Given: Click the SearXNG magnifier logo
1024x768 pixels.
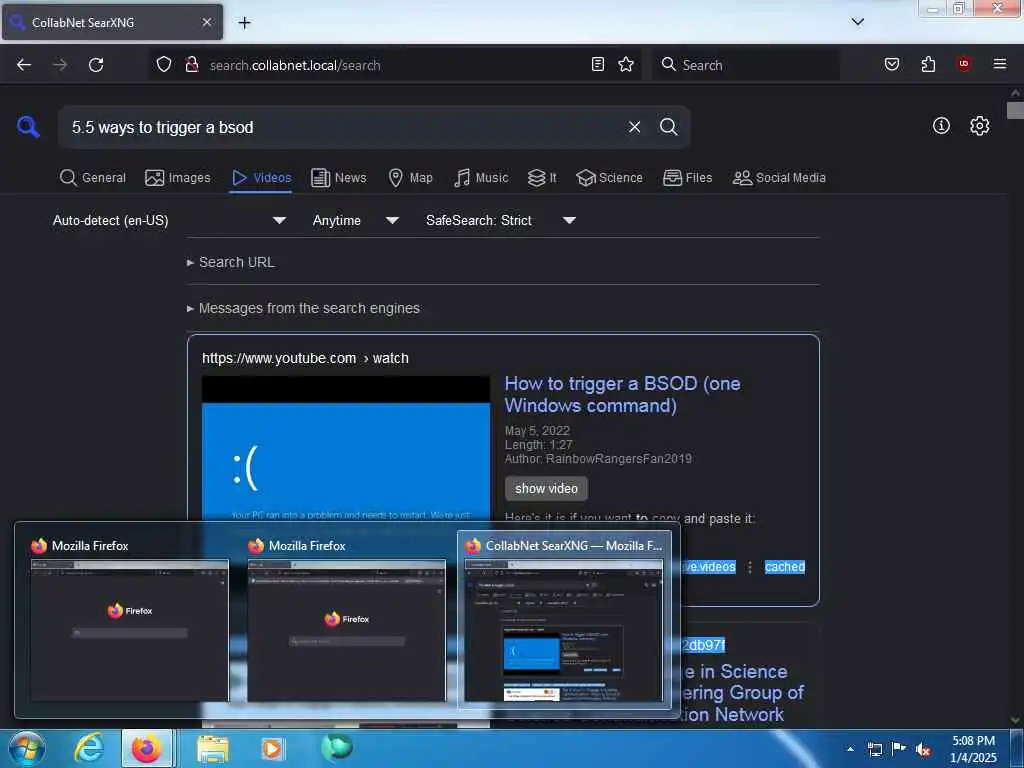Looking at the screenshot, I should tap(28, 126).
